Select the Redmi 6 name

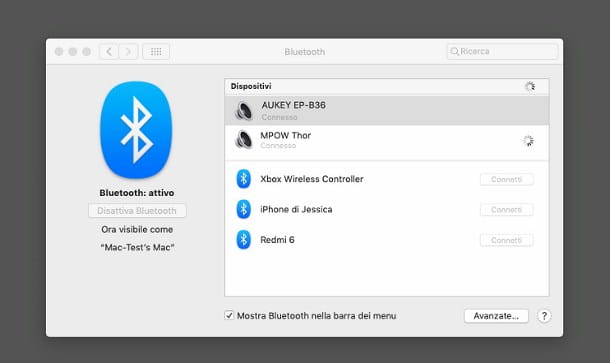pyautogui.click(x=277, y=240)
